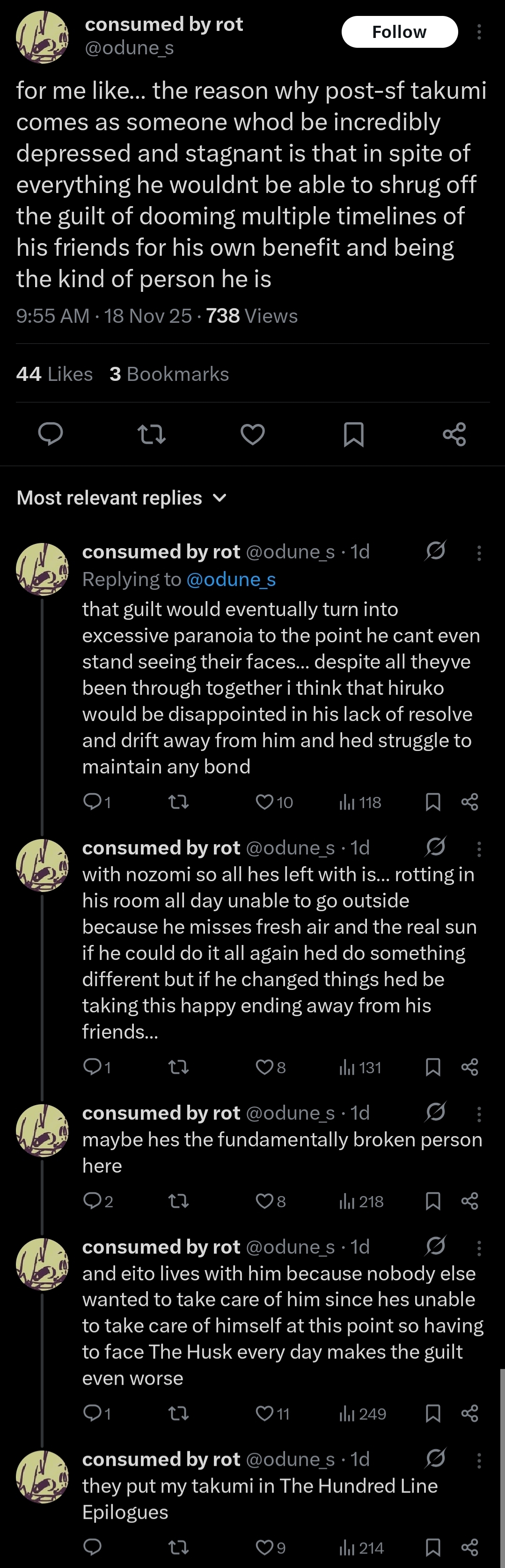This screenshot has width=505, height=1568.
Task: Open the @odune_s mention link
Action: coord(231,580)
